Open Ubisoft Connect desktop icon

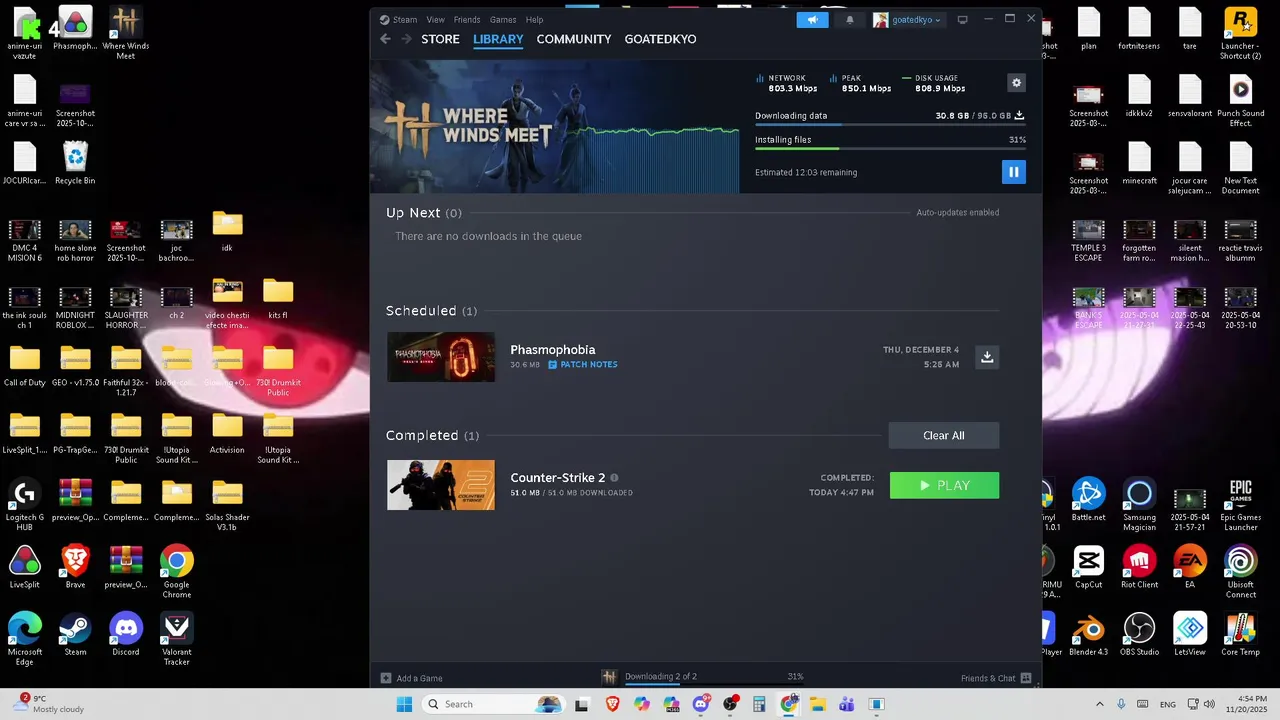point(1240,572)
